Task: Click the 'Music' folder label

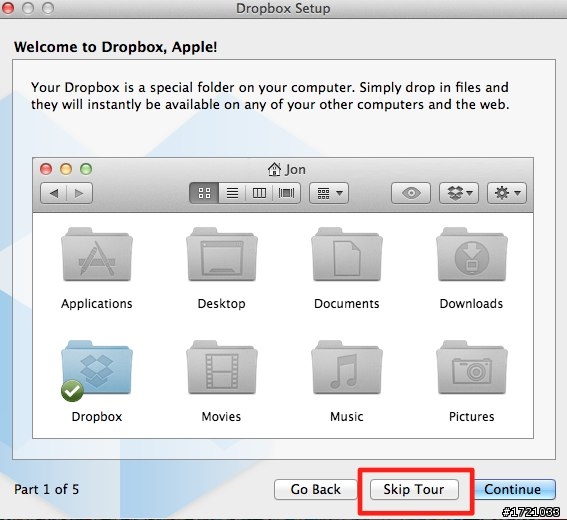Action: click(x=347, y=417)
